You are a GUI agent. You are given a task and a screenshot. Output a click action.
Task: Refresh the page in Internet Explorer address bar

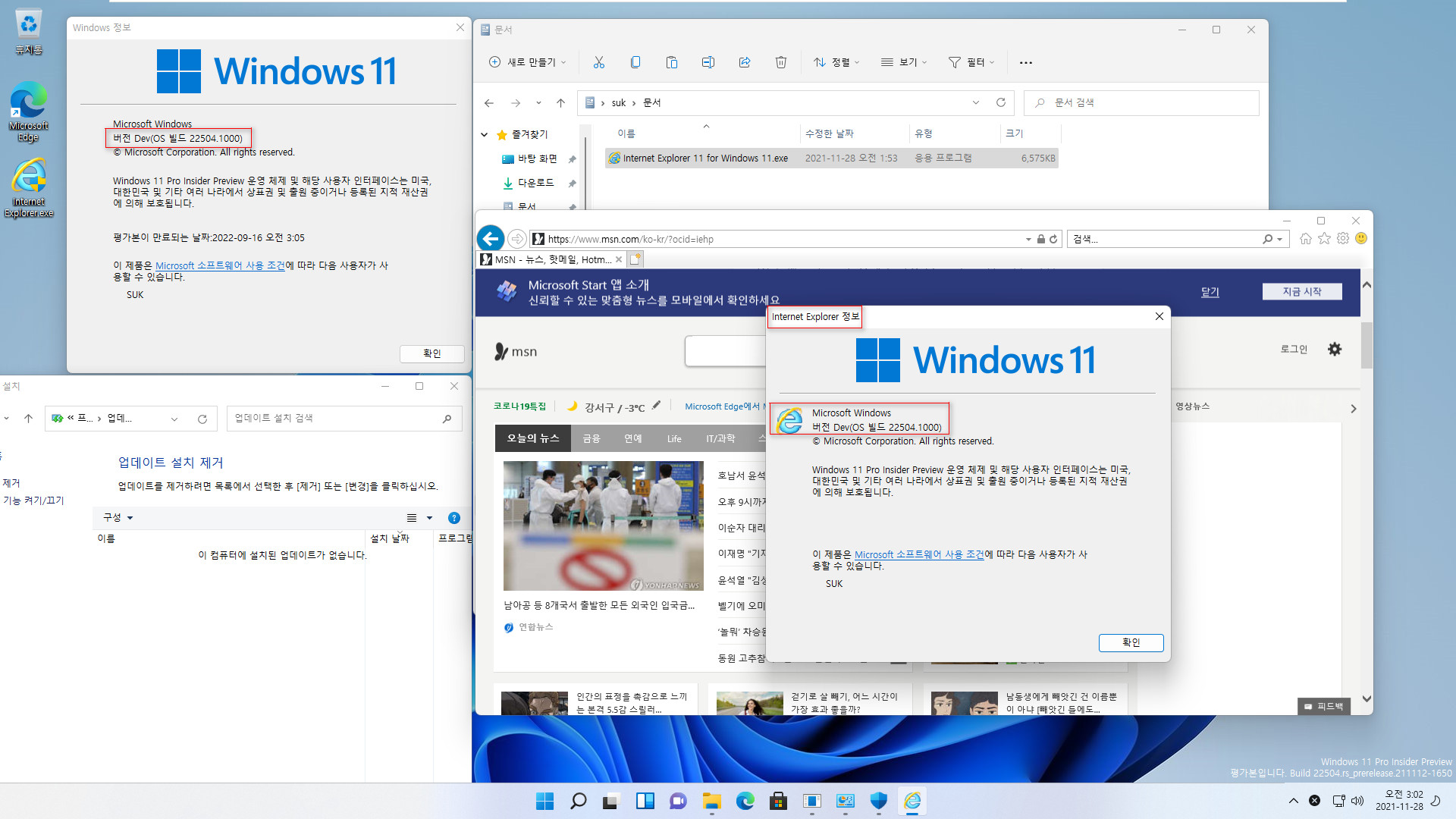coord(1053,239)
